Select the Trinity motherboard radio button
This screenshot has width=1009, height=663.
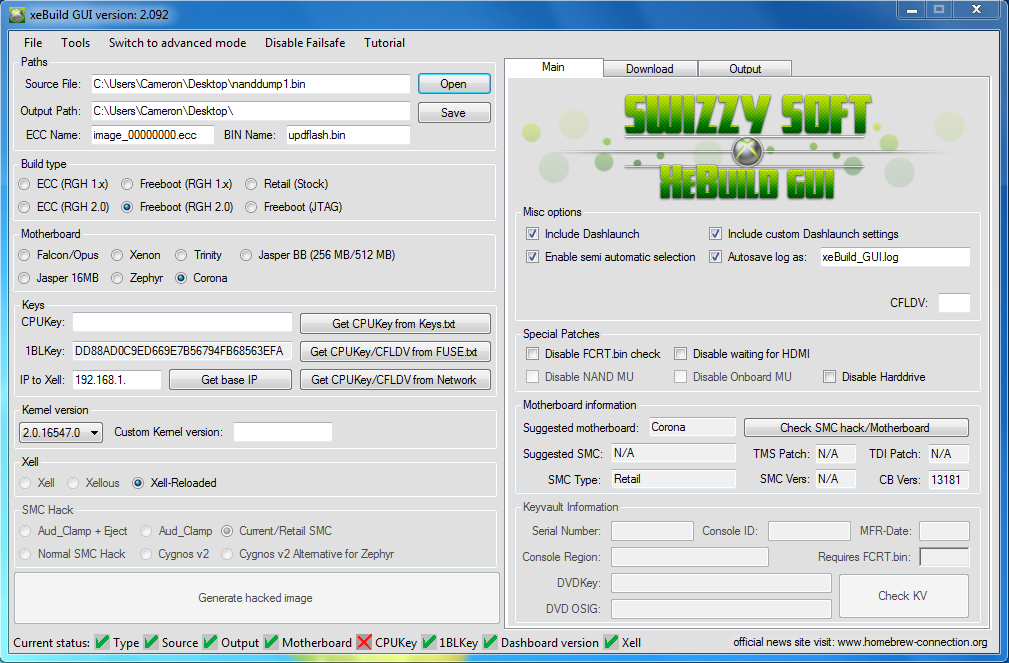coord(182,255)
